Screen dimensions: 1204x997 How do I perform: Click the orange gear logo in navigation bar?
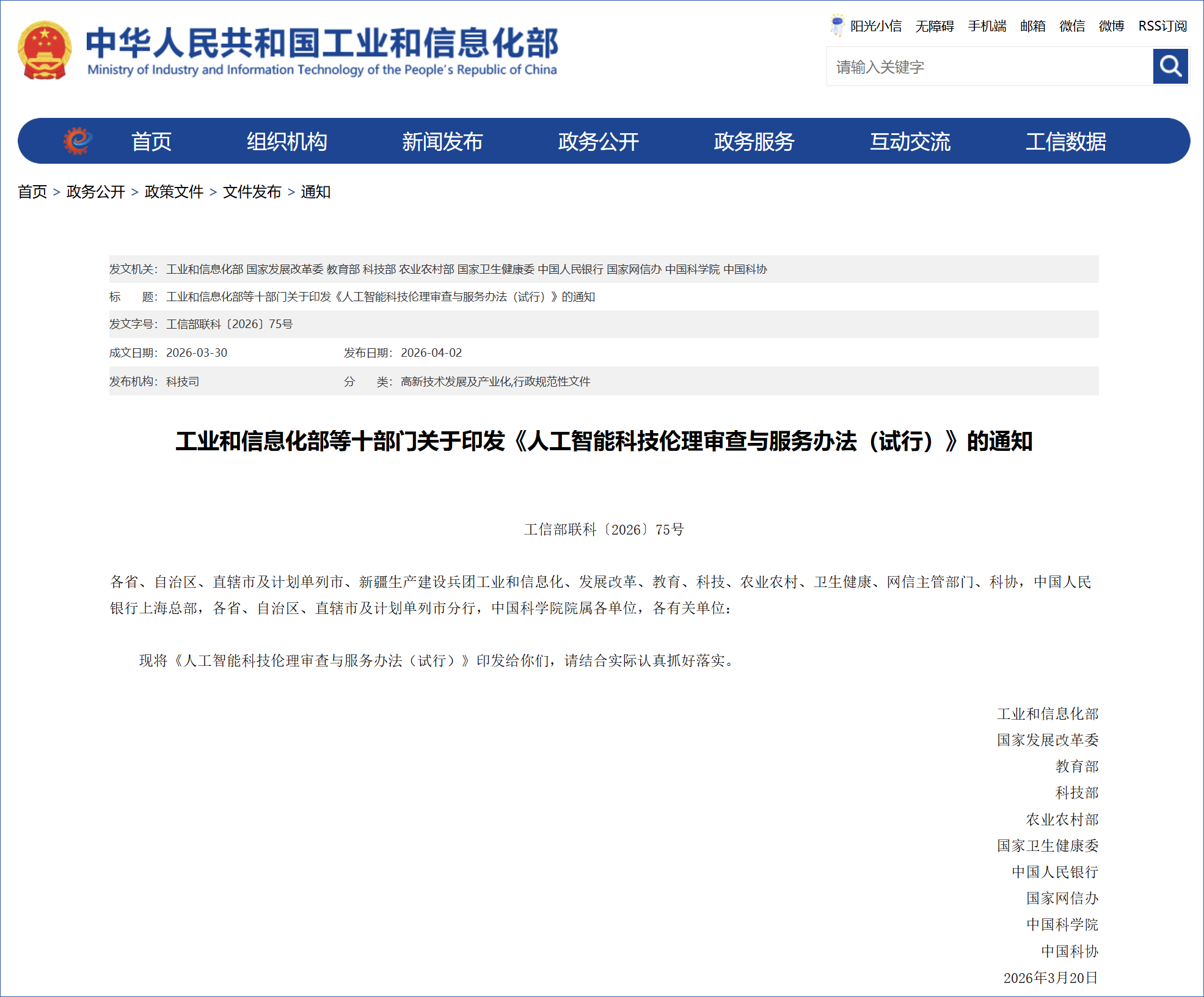click(78, 141)
